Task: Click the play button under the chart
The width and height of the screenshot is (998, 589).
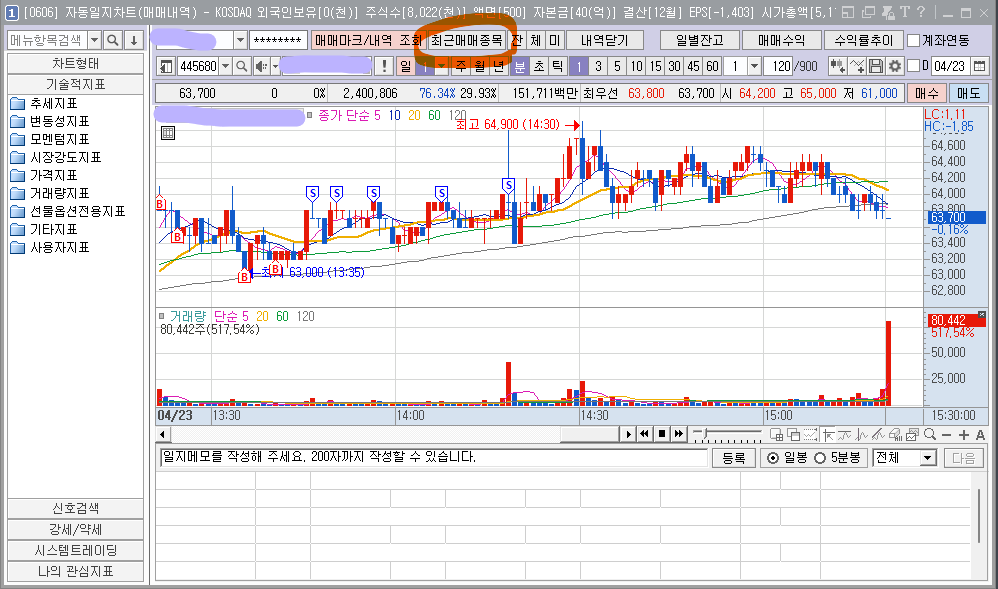Action: coord(628,434)
